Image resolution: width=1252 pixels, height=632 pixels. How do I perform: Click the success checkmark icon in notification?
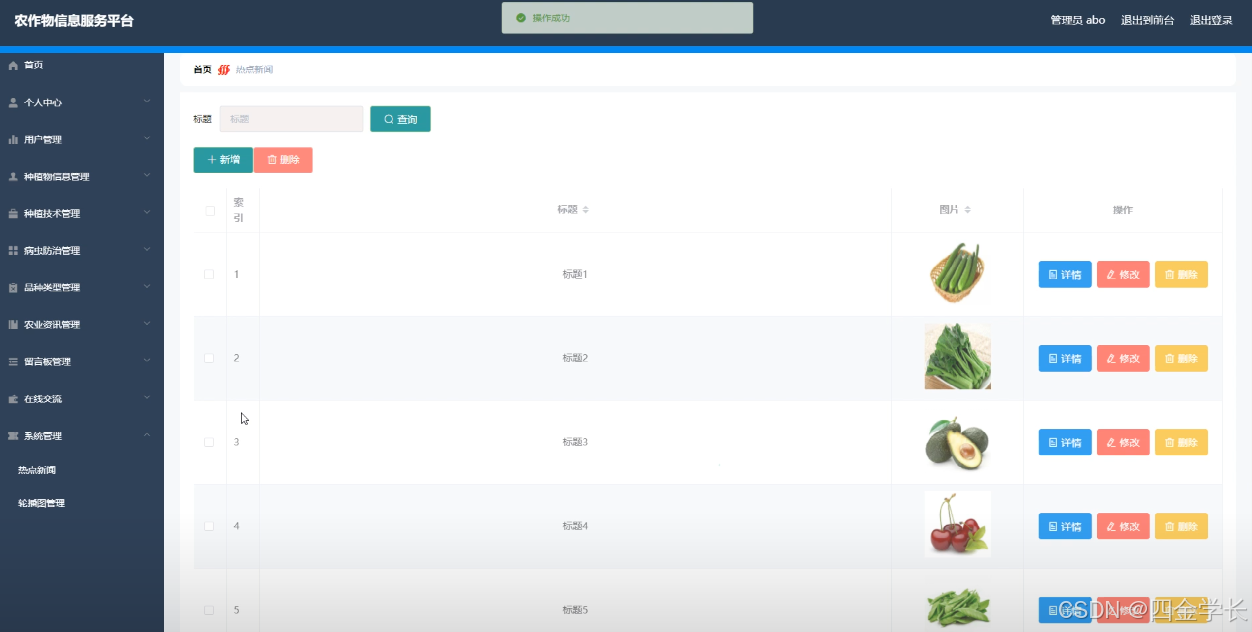520,18
